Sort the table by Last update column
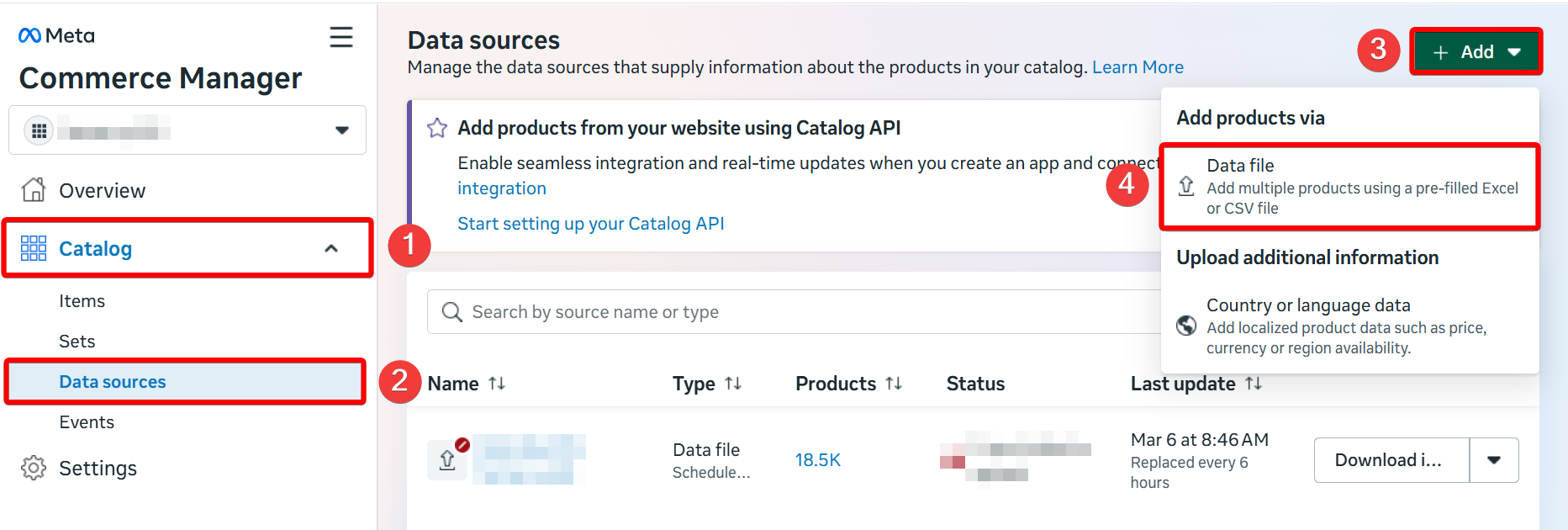Image resolution: width=1568 pixels, height=530 pixels. [1254, 384]
